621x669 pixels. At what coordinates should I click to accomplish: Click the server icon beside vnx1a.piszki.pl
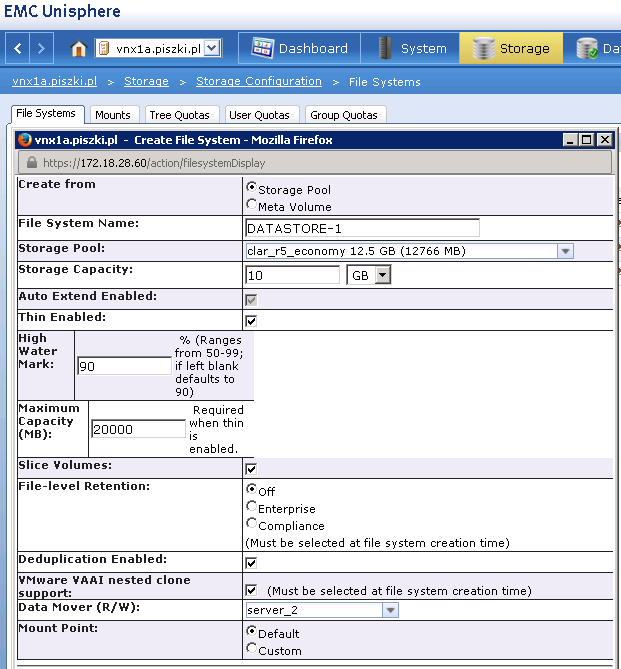click(x=103, y=48)
